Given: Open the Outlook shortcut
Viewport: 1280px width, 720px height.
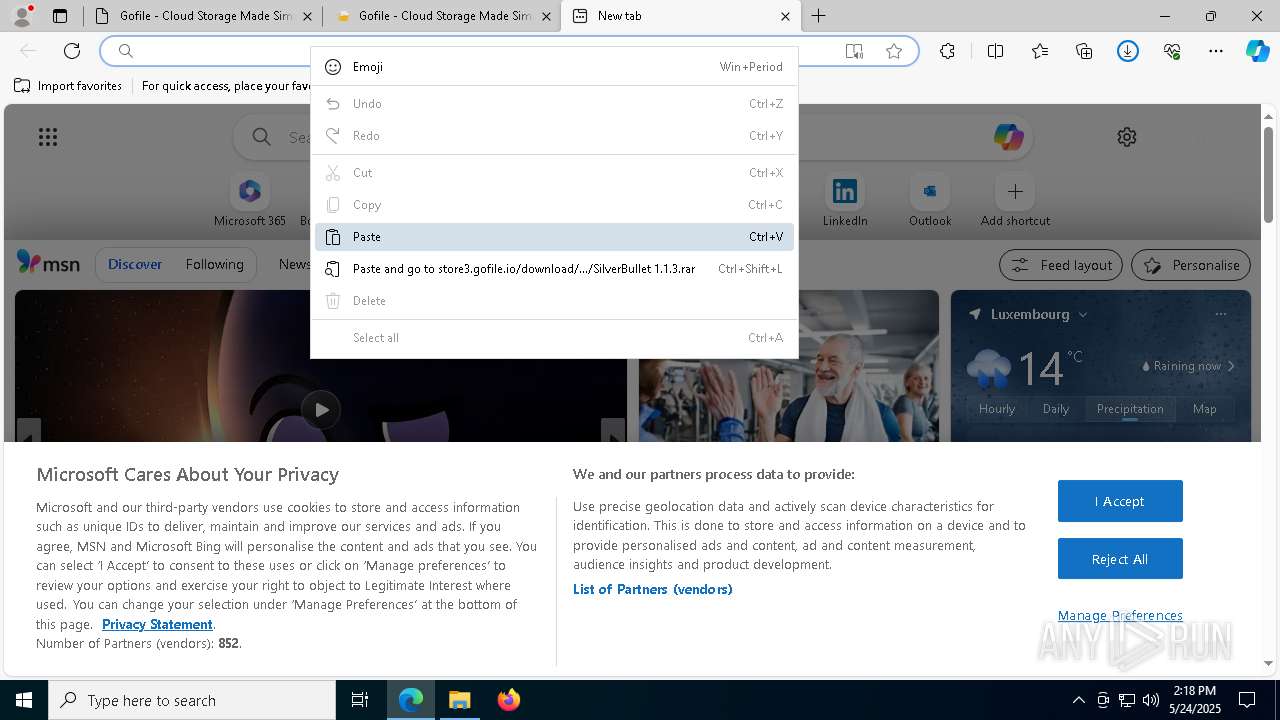Looking at the screenshot, I should (930, 201).
